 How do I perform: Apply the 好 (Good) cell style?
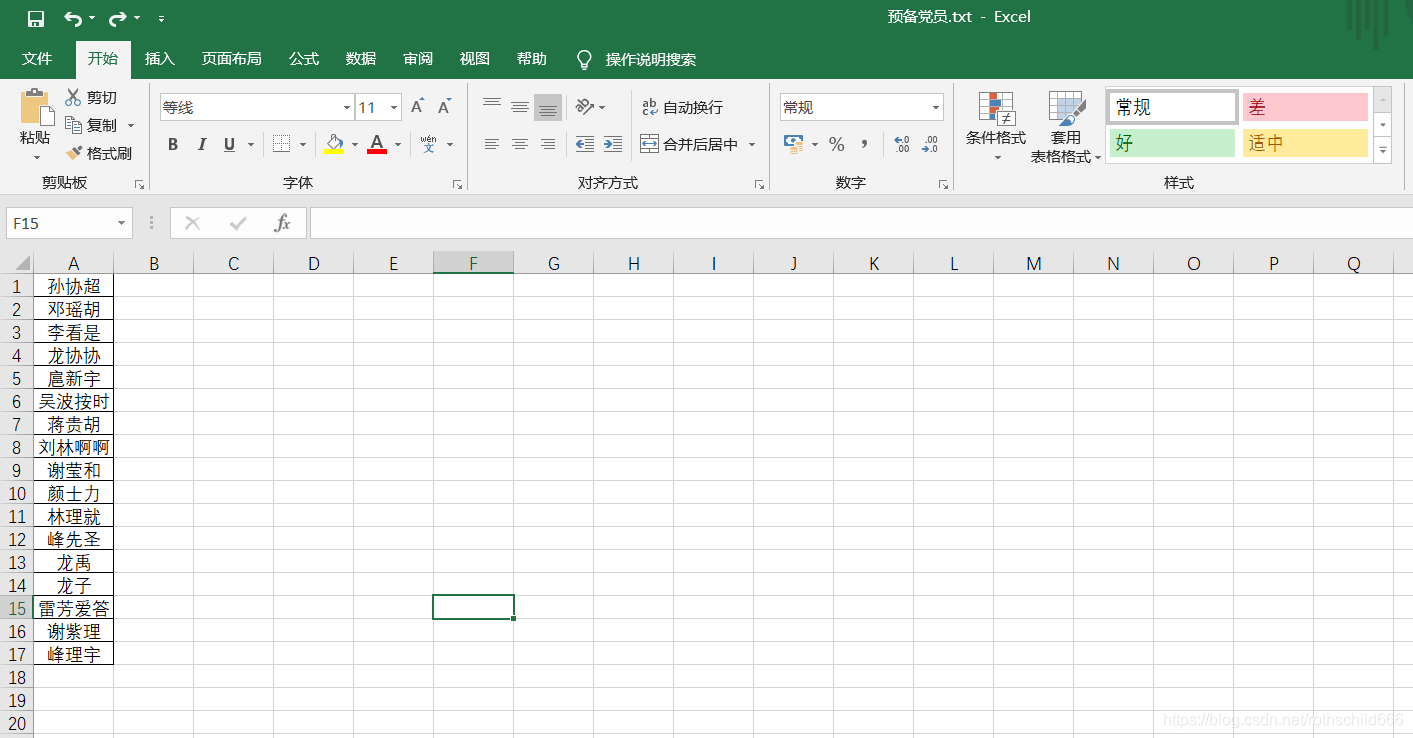click(x=1173, y=143)
